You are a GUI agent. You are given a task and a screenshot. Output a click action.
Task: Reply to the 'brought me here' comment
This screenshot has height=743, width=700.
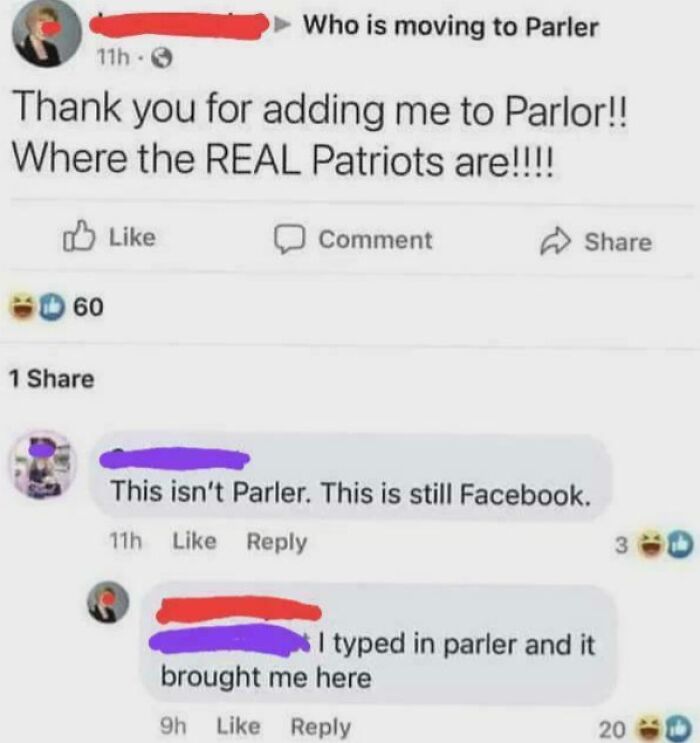click(x=320, y=727)
